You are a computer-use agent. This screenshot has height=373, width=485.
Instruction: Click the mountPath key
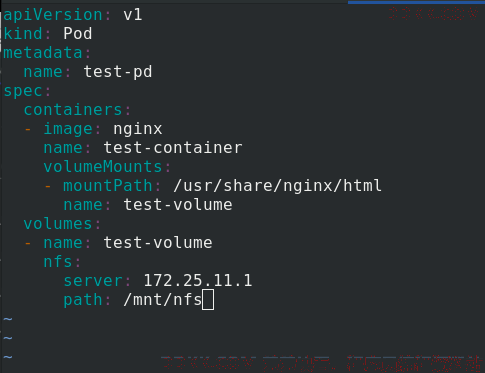[x=108, y=186]
